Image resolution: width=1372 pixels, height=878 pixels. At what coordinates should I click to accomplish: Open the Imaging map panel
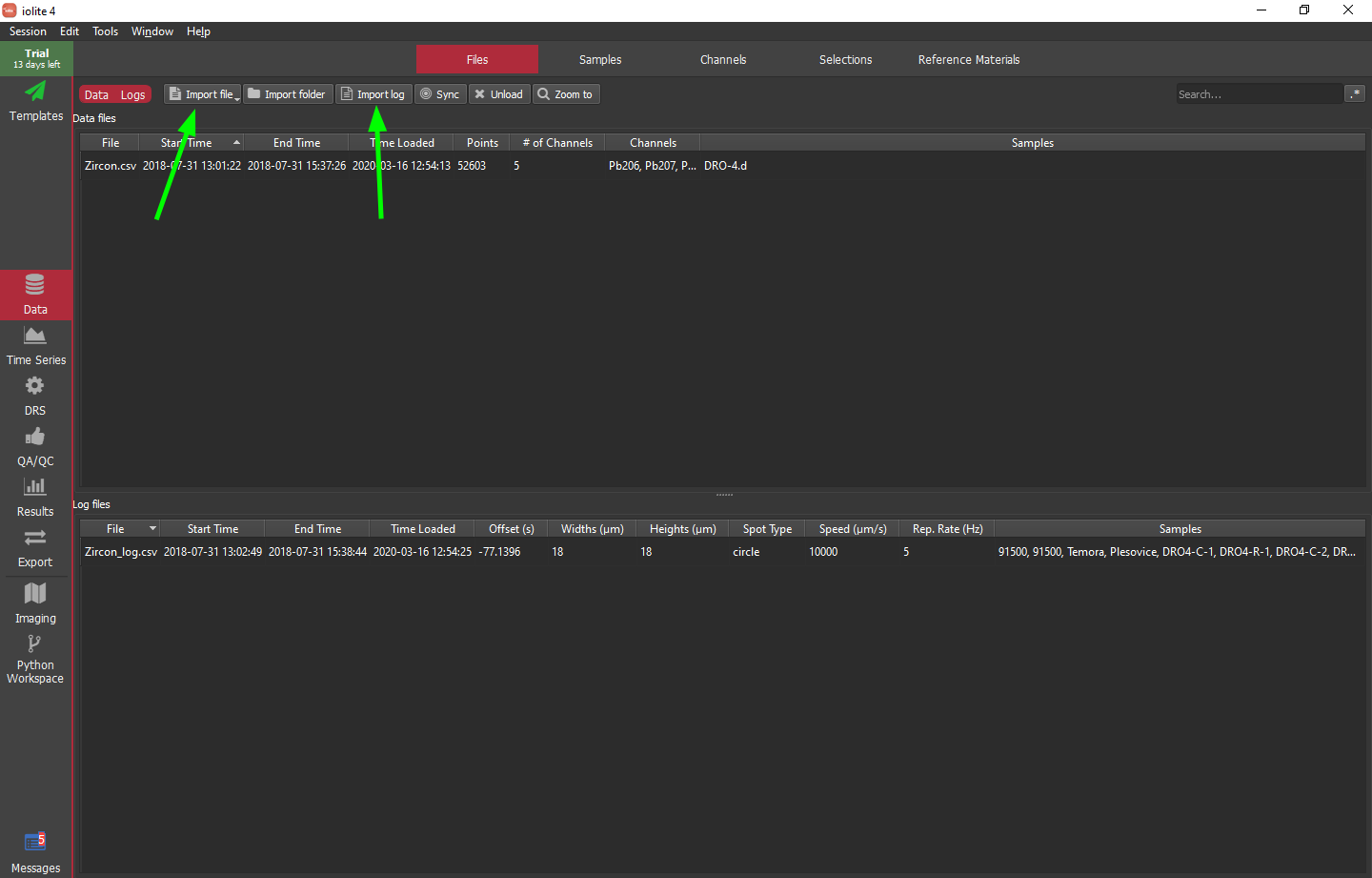[x=35, y=602]
